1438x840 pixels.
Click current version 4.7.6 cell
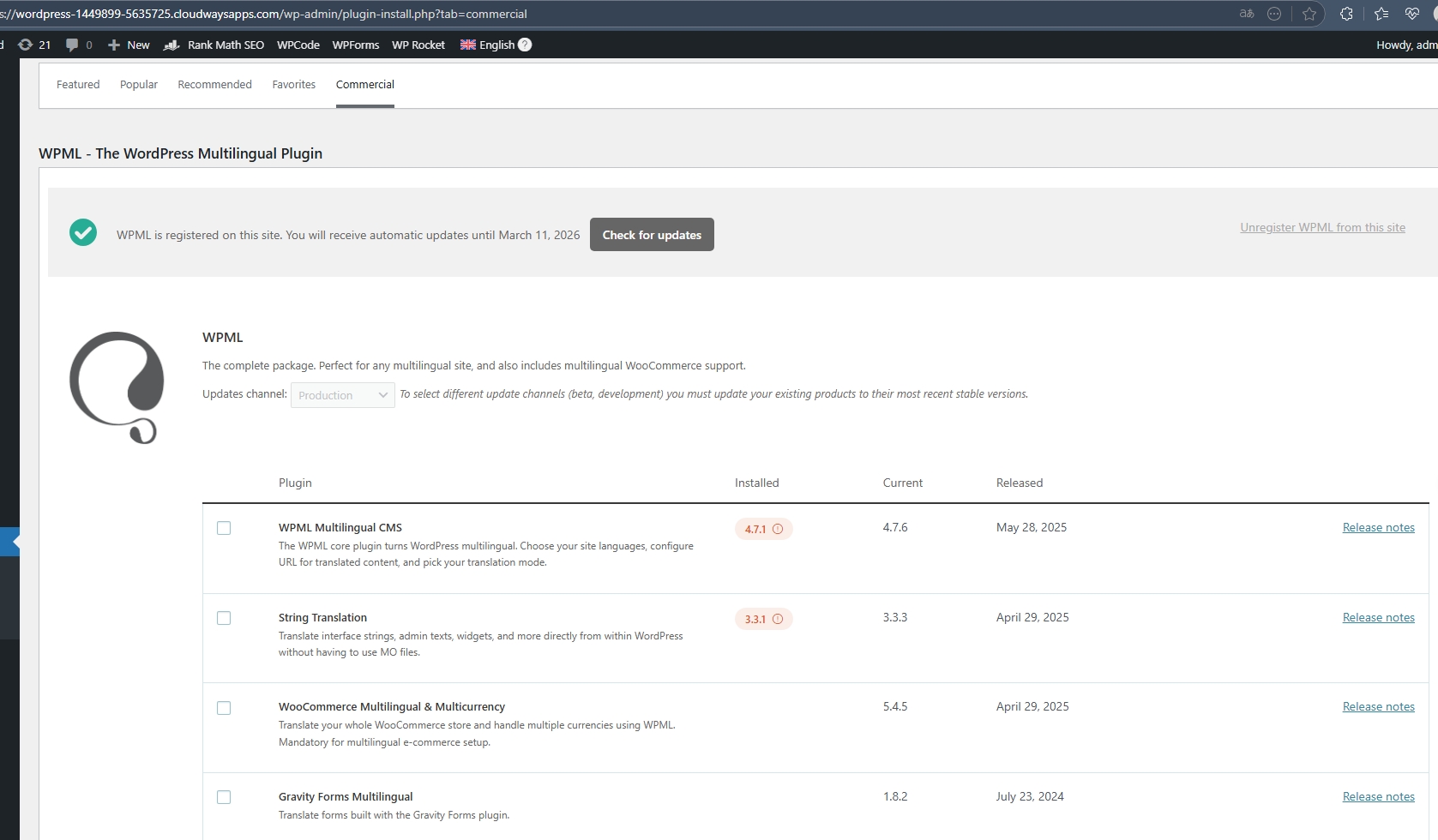click(895, 527)
